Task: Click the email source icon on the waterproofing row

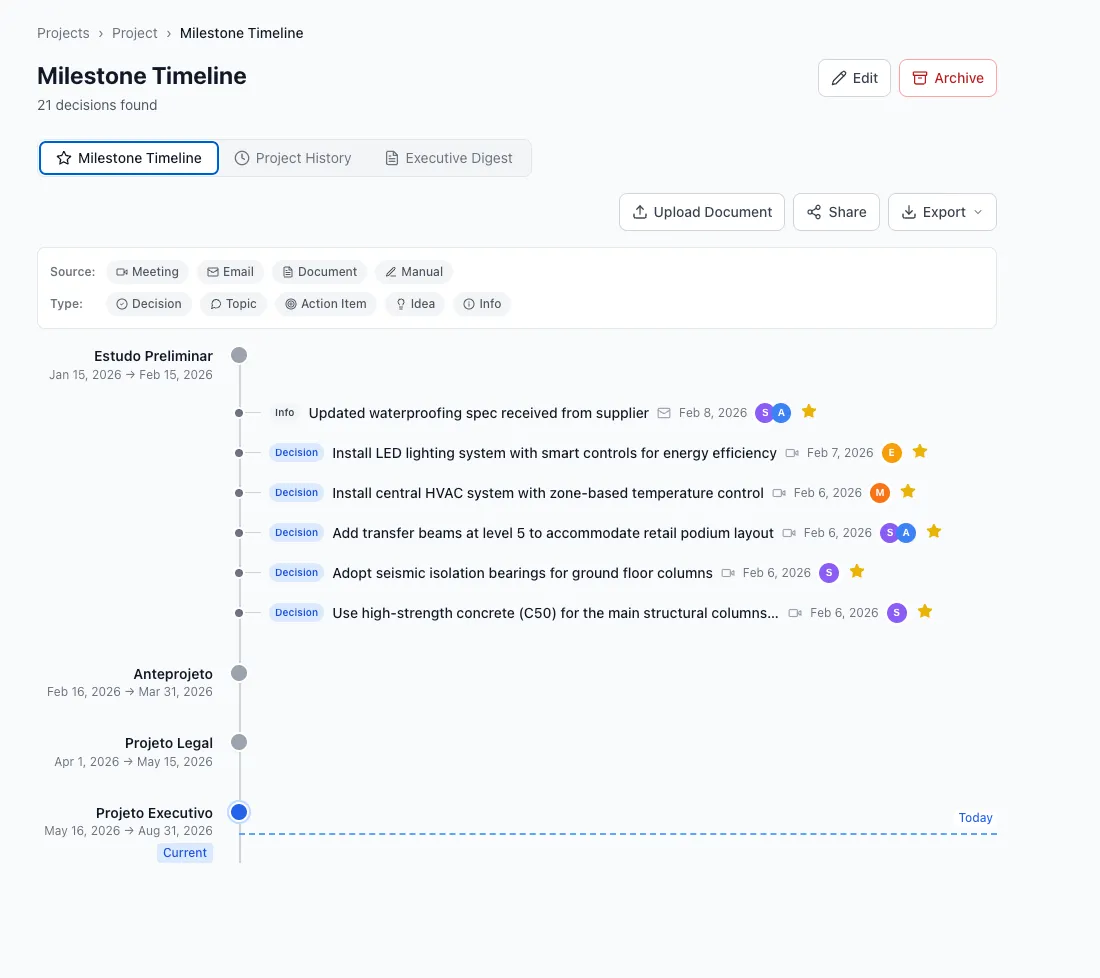Action: (x=664, y=413)
